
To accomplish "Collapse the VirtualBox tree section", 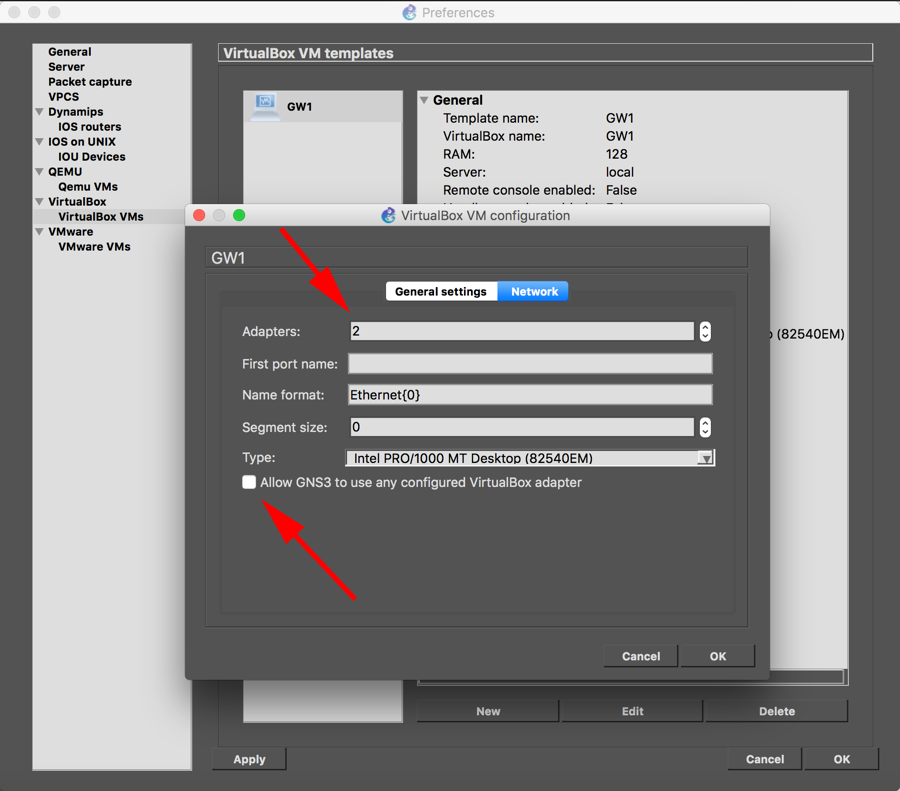I will point(40,201).
